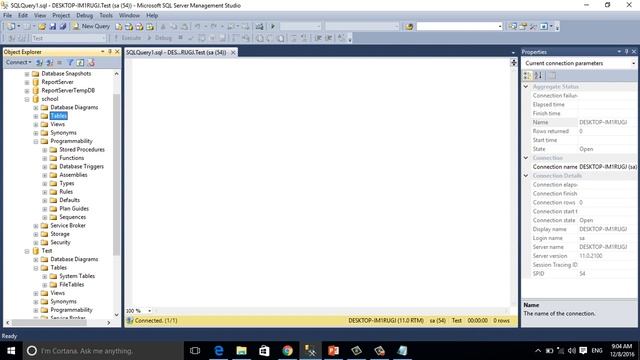Click the Database Engine Query icon
Screen dimensions: 640x360
[x=119, y=27]
